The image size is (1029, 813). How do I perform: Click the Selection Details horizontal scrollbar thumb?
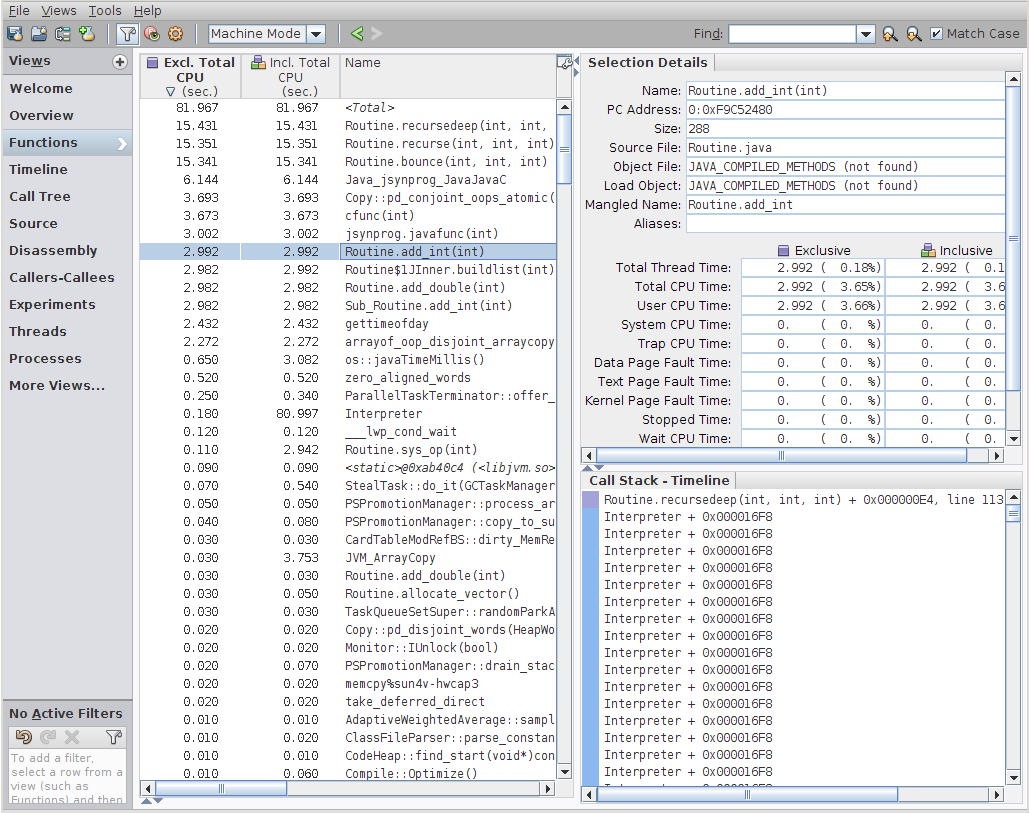coord(781,455)
